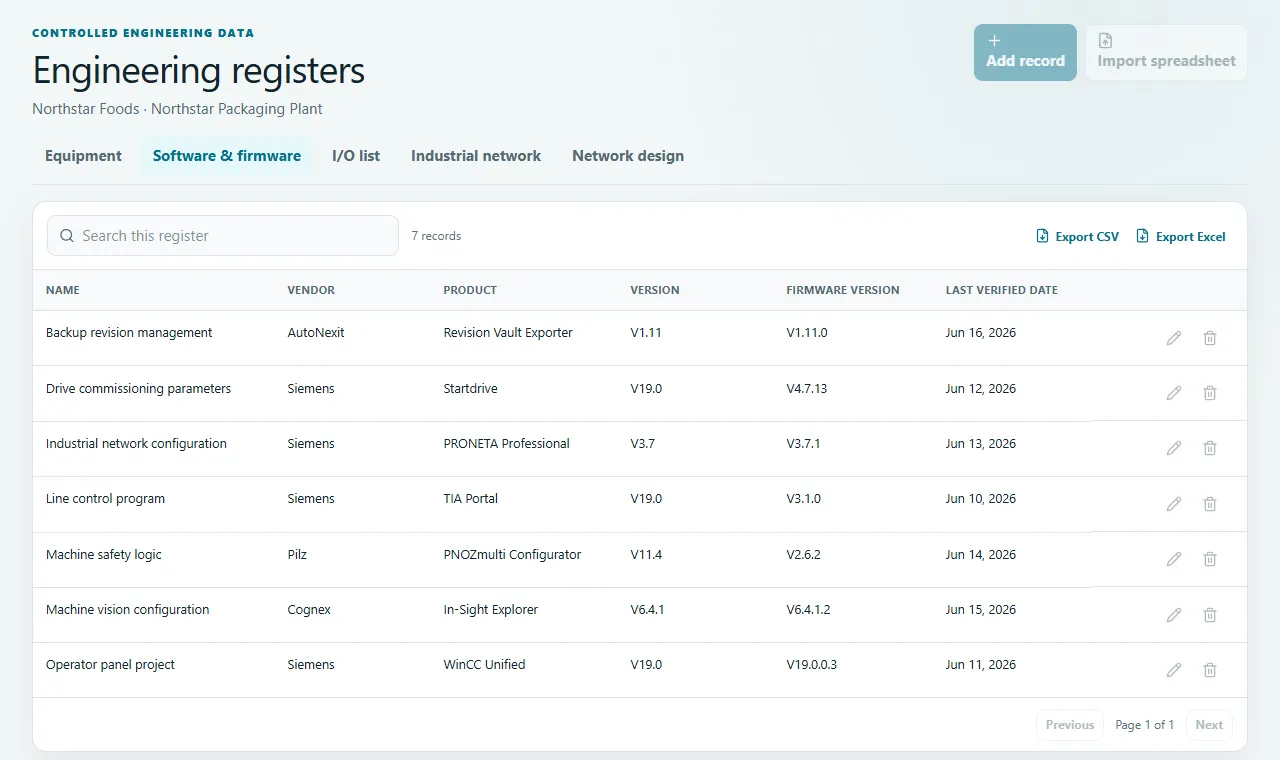Click the Pilz vendor cell
Viewport: 1280px width, 760px height.
[297, 555]
